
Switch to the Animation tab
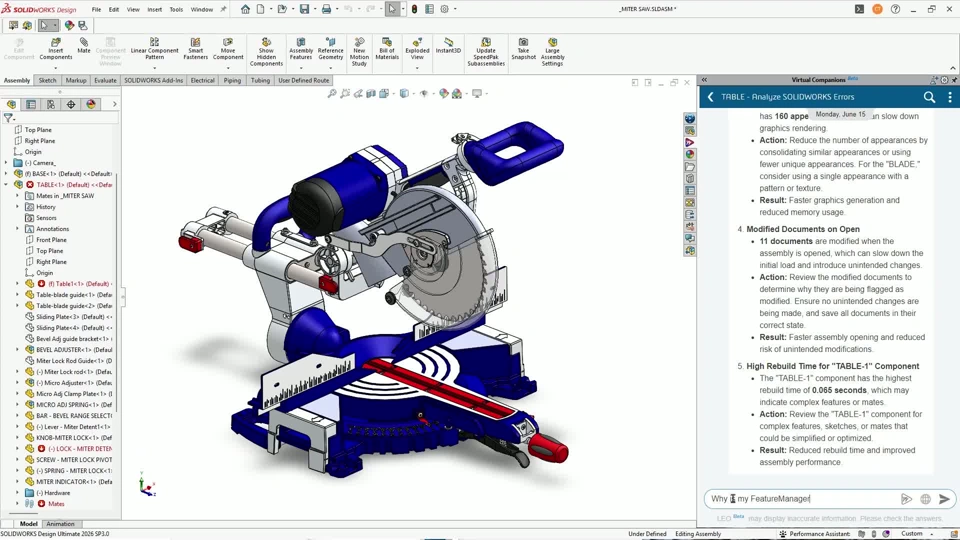[61, 524]
